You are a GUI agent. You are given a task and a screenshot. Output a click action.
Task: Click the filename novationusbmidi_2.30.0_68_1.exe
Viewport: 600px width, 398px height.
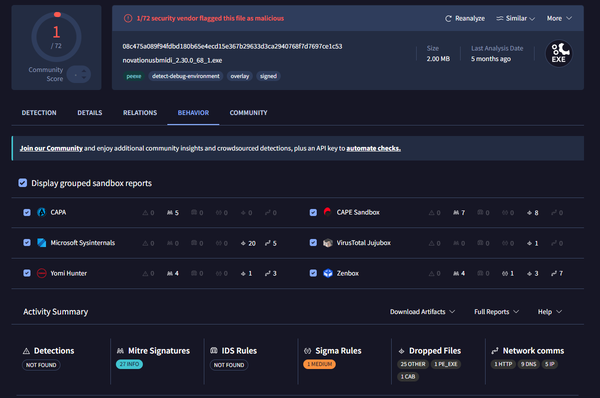click(x=172, y=60)
